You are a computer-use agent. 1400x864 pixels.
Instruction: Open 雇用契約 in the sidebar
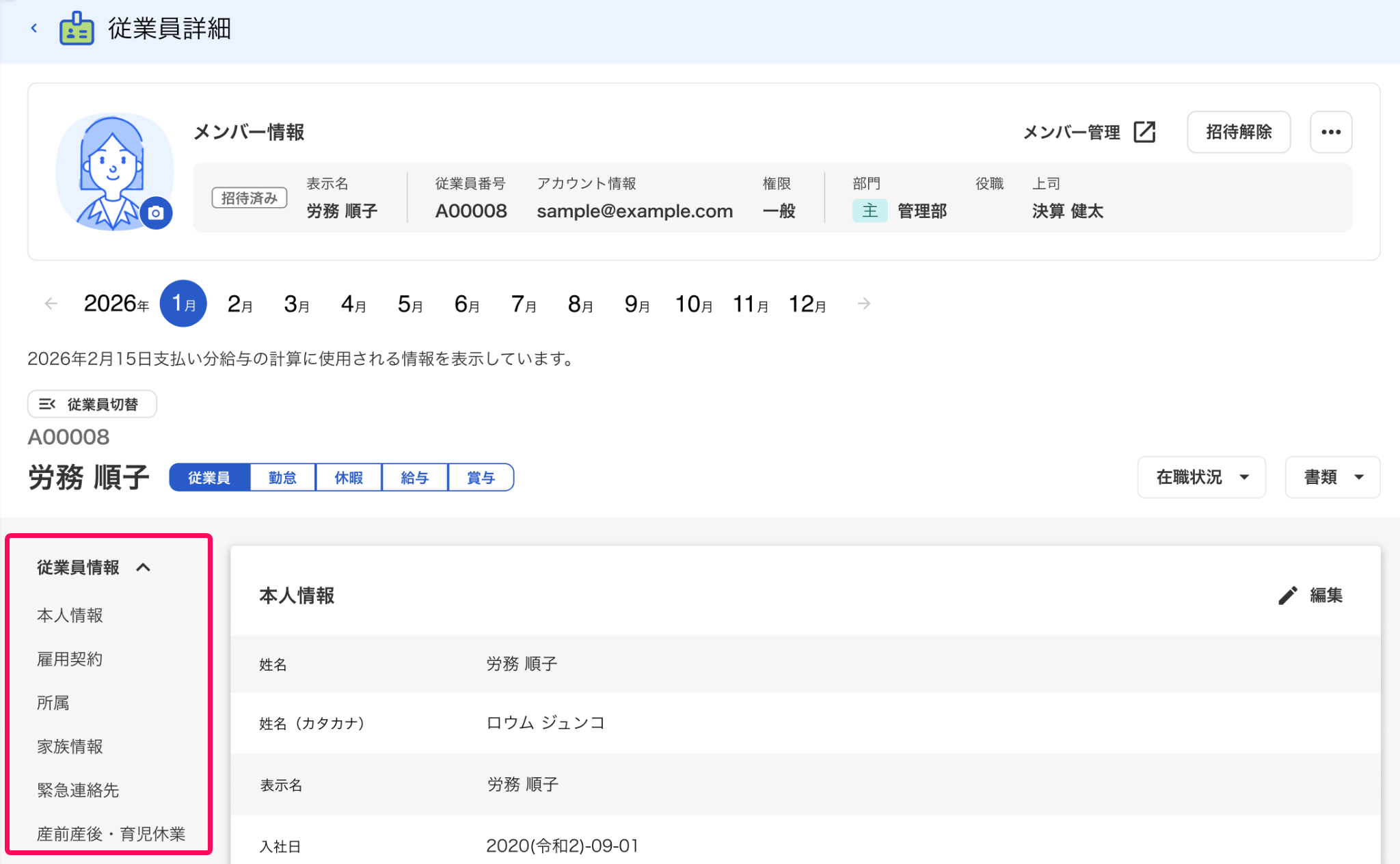[x=70, y=659]
